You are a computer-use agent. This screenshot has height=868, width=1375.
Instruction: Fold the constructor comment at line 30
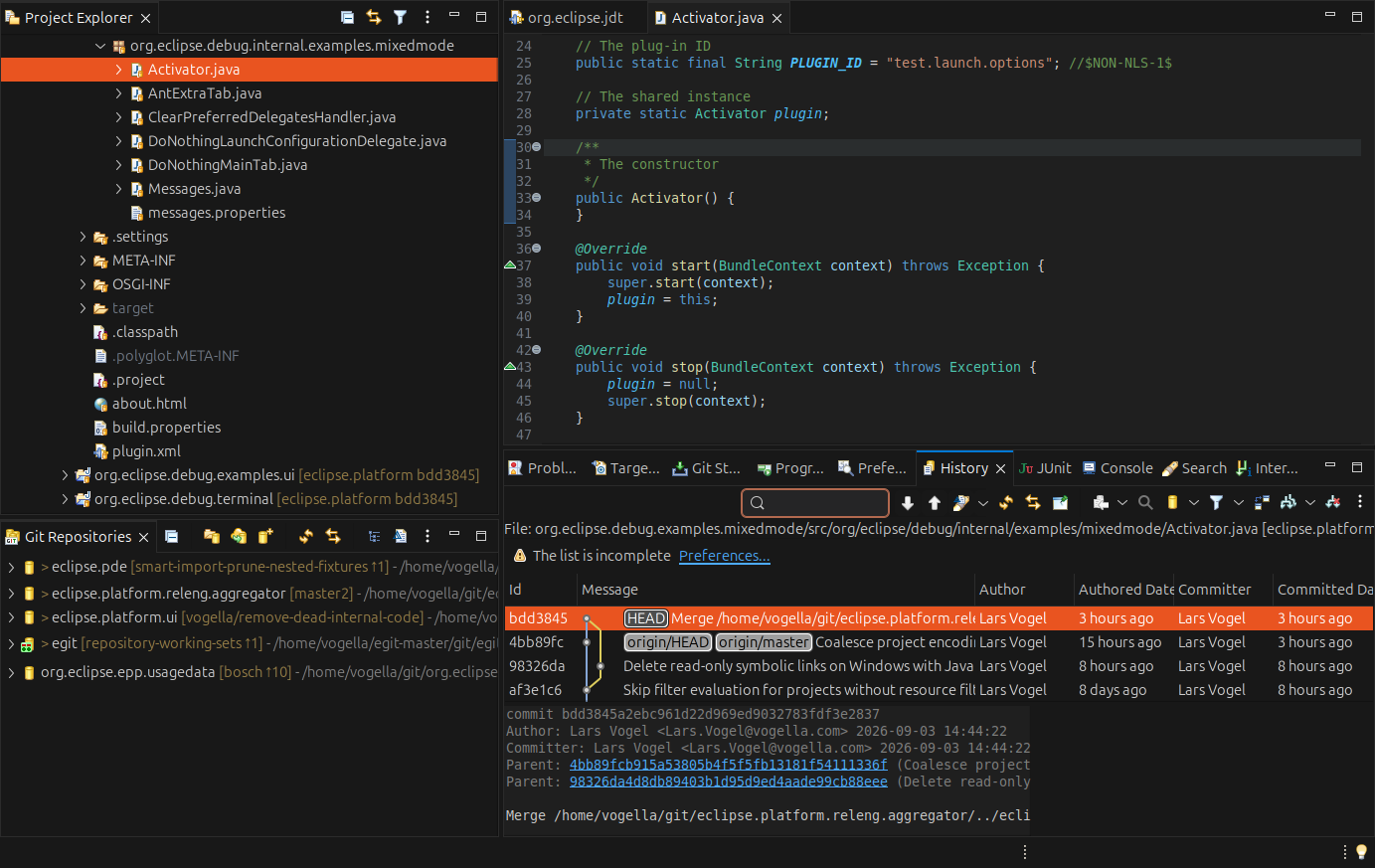click(537, 147)
